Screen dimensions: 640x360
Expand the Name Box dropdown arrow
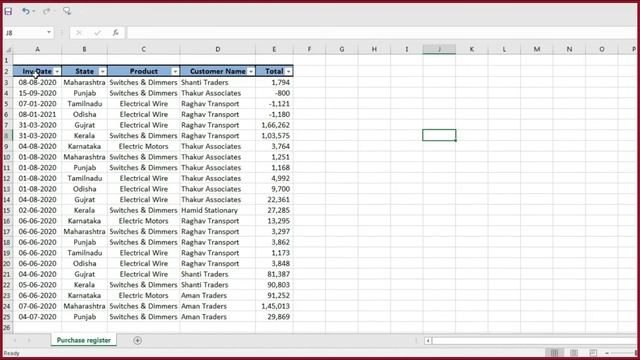[49, 33]
